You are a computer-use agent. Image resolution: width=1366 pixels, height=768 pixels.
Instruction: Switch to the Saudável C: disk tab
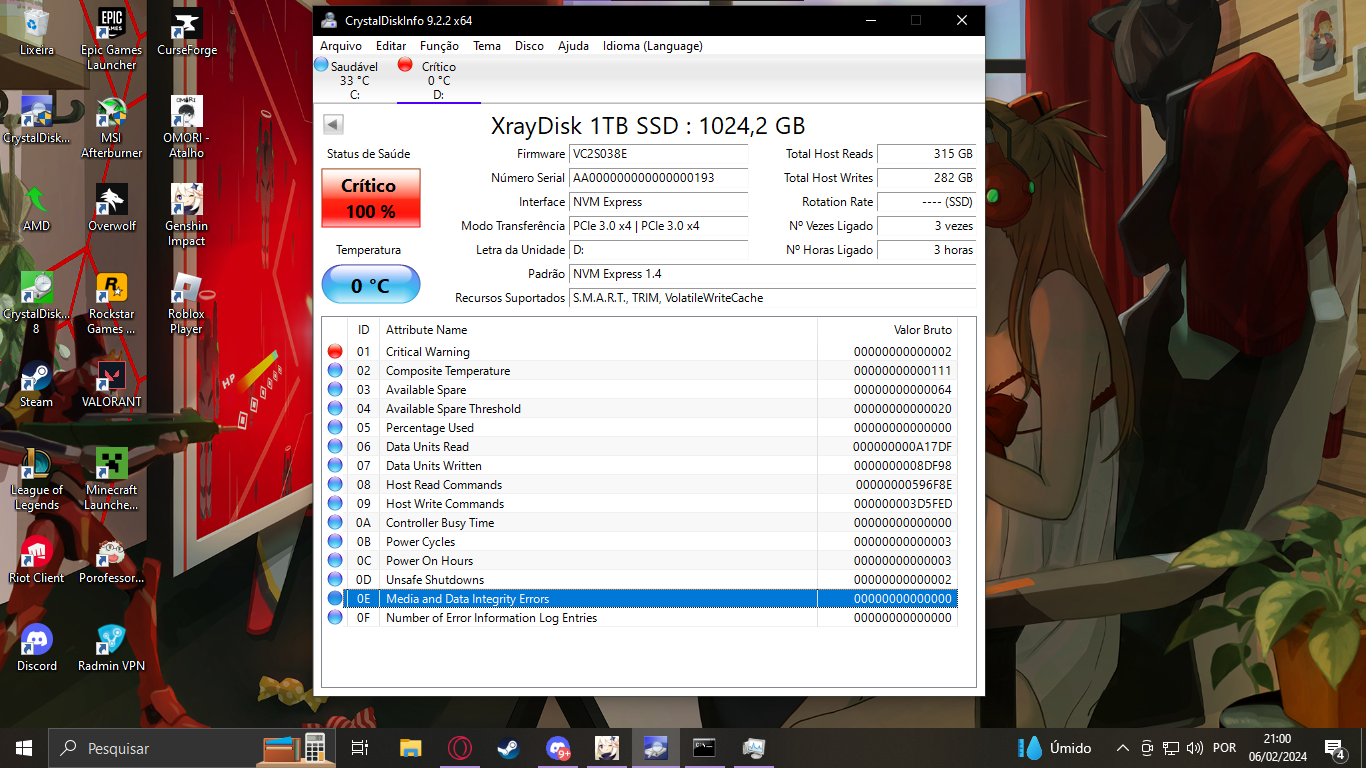[x=354, y=80]
